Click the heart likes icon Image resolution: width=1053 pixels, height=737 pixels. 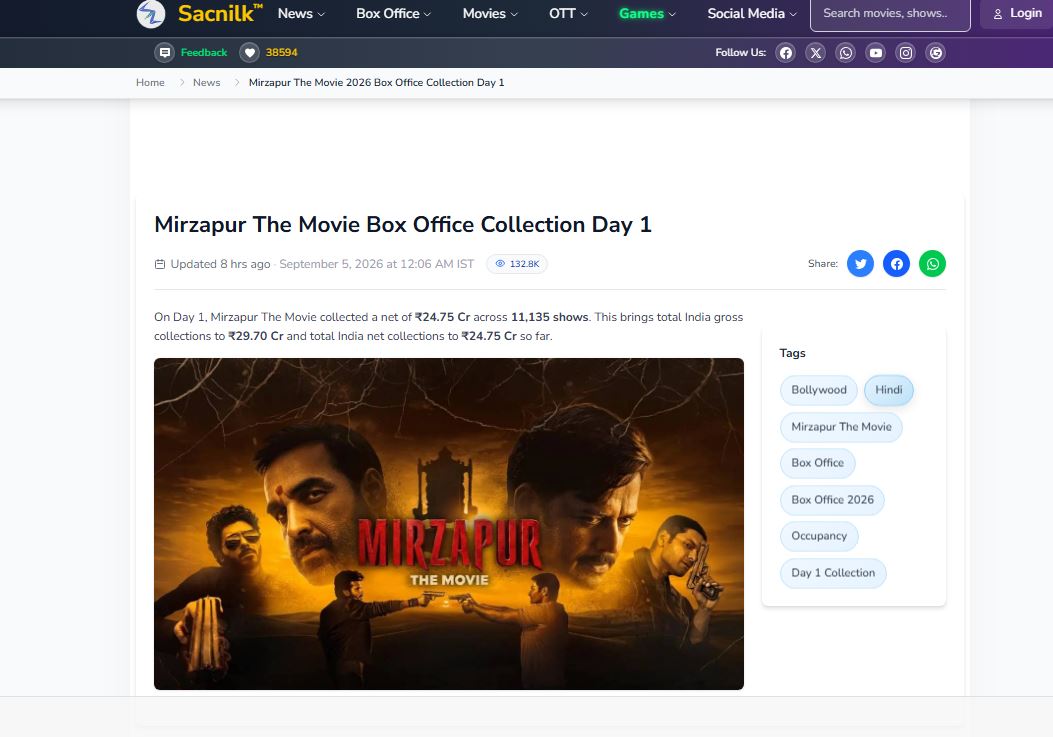click(x=249, y=52)
